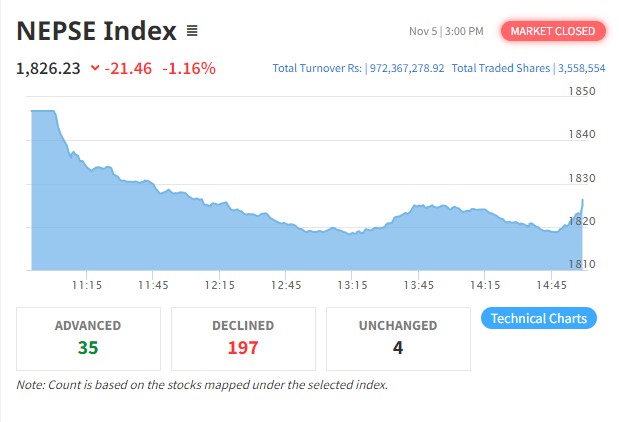Click the 11:15 time axis label

(87, 285)
